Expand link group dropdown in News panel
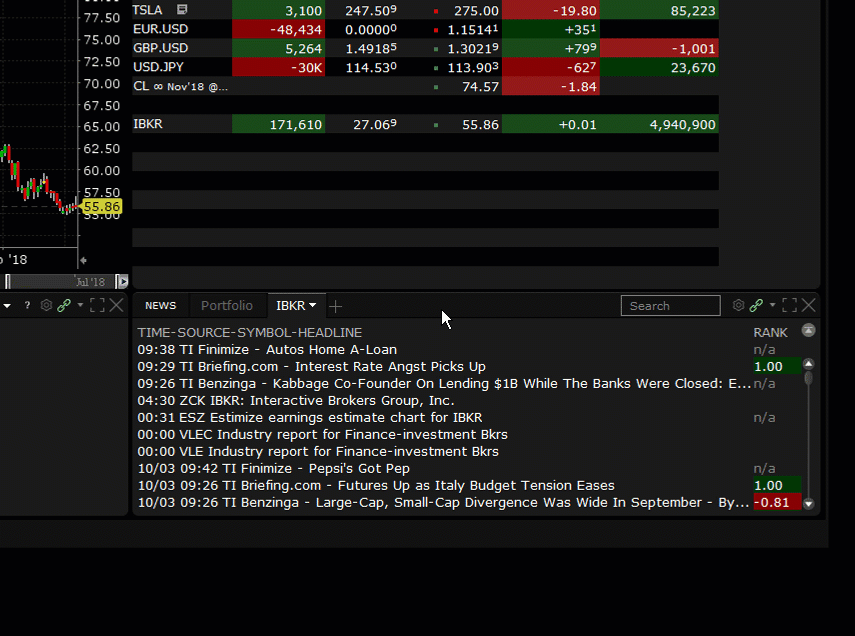Image resolution: width=855 pixels, height=636 pixels. (772, 305)
